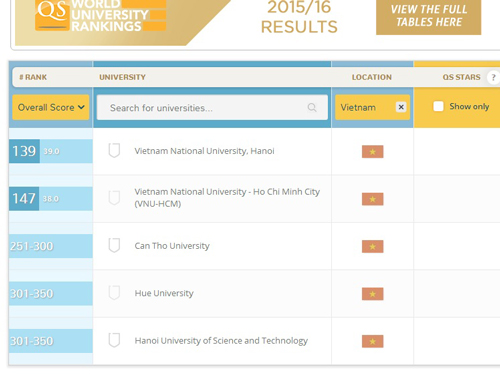Click Vietnam flag in Vietnam National University, Hanoi row

(373, 152)
